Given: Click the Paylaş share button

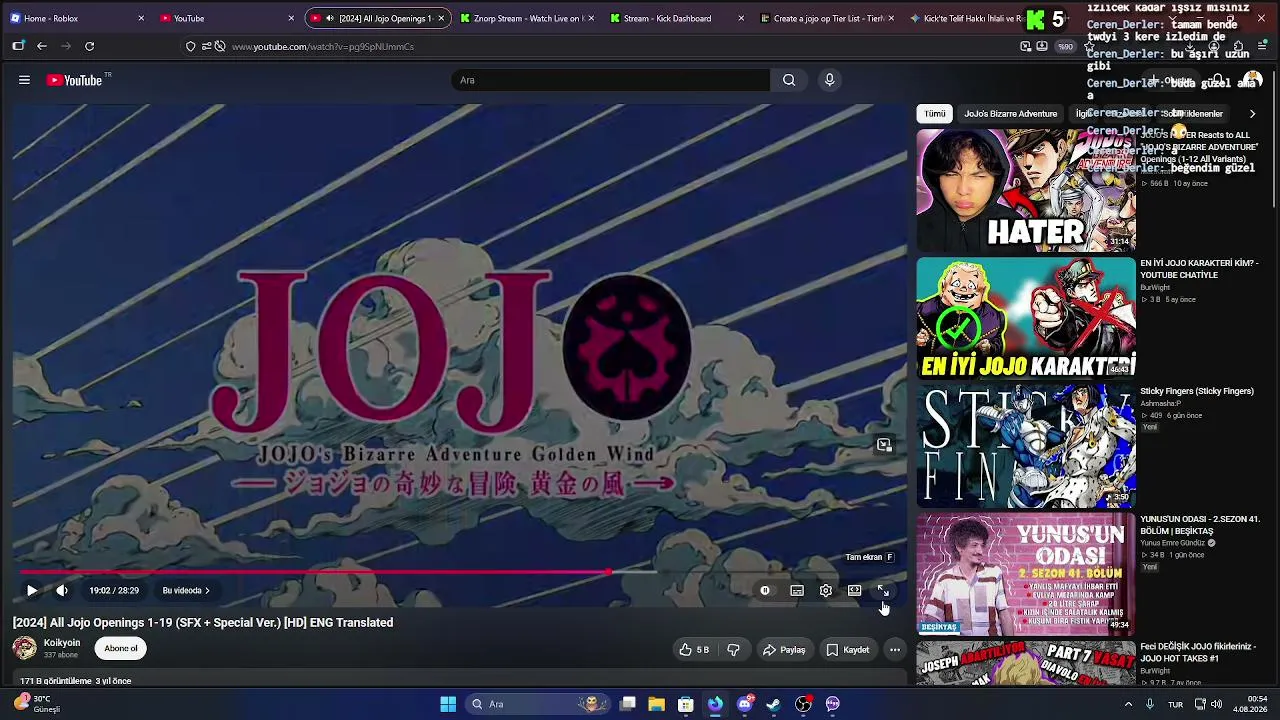Looking at the screenshot, I should pos(784,650).
